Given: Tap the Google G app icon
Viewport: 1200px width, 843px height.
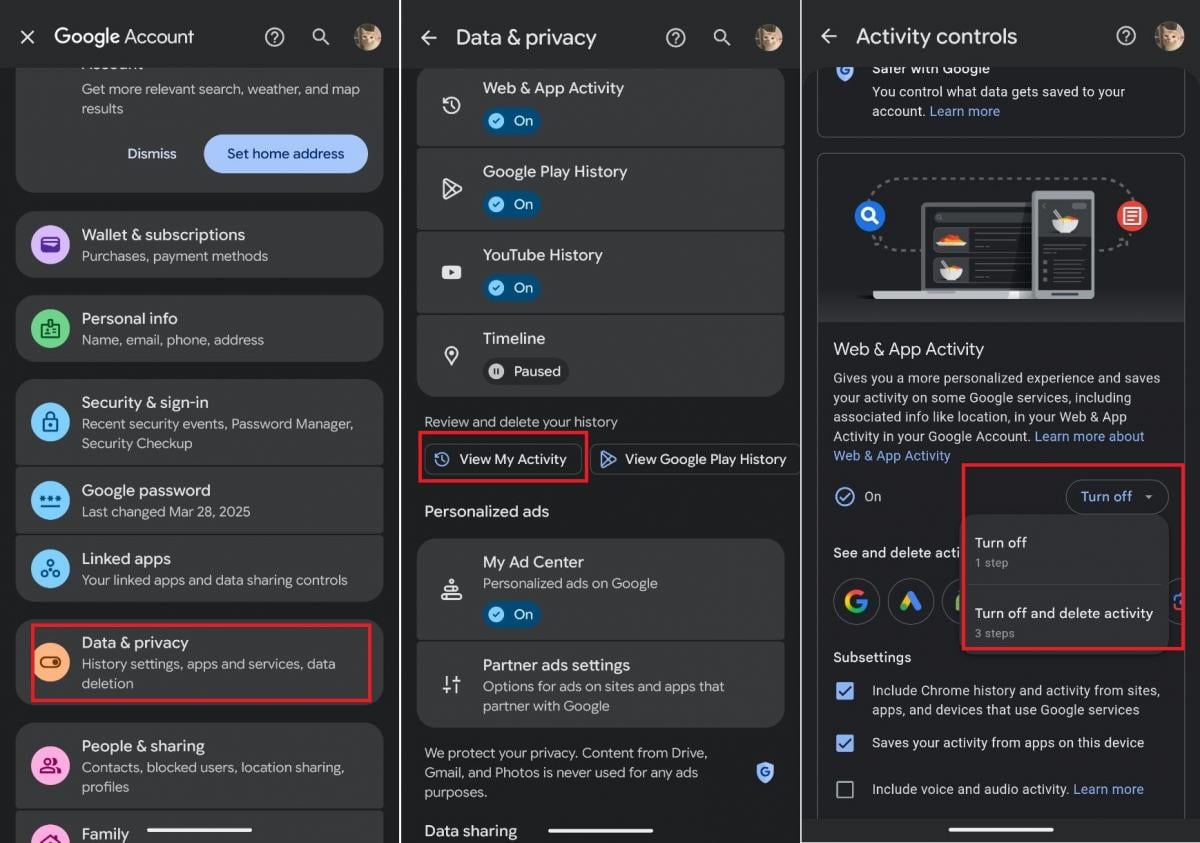Looking at the screenshot, I should (856, 601).
